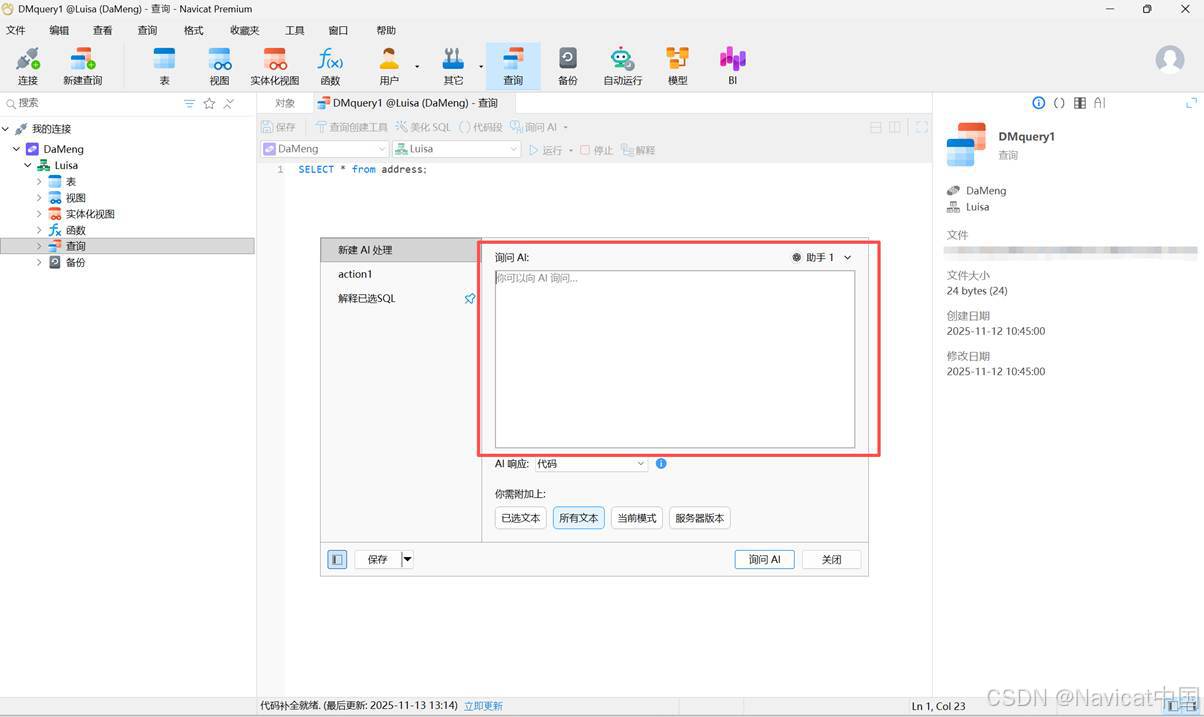1204x717 pixels.
Task: Select the action1 entry in action list
Action: [401, 274]
